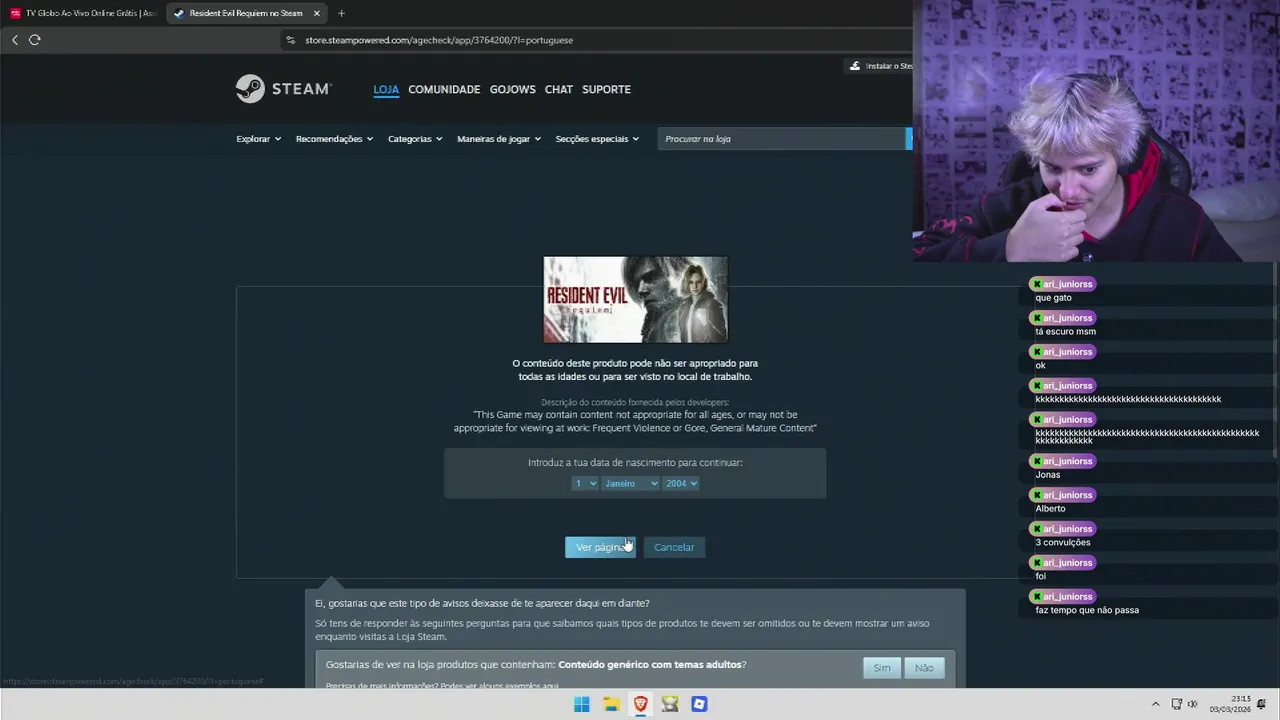Click the Instalar o Steam download icon
This screenshot has height=720, width=1280.
pyautogui.click(x=854, y=66)
